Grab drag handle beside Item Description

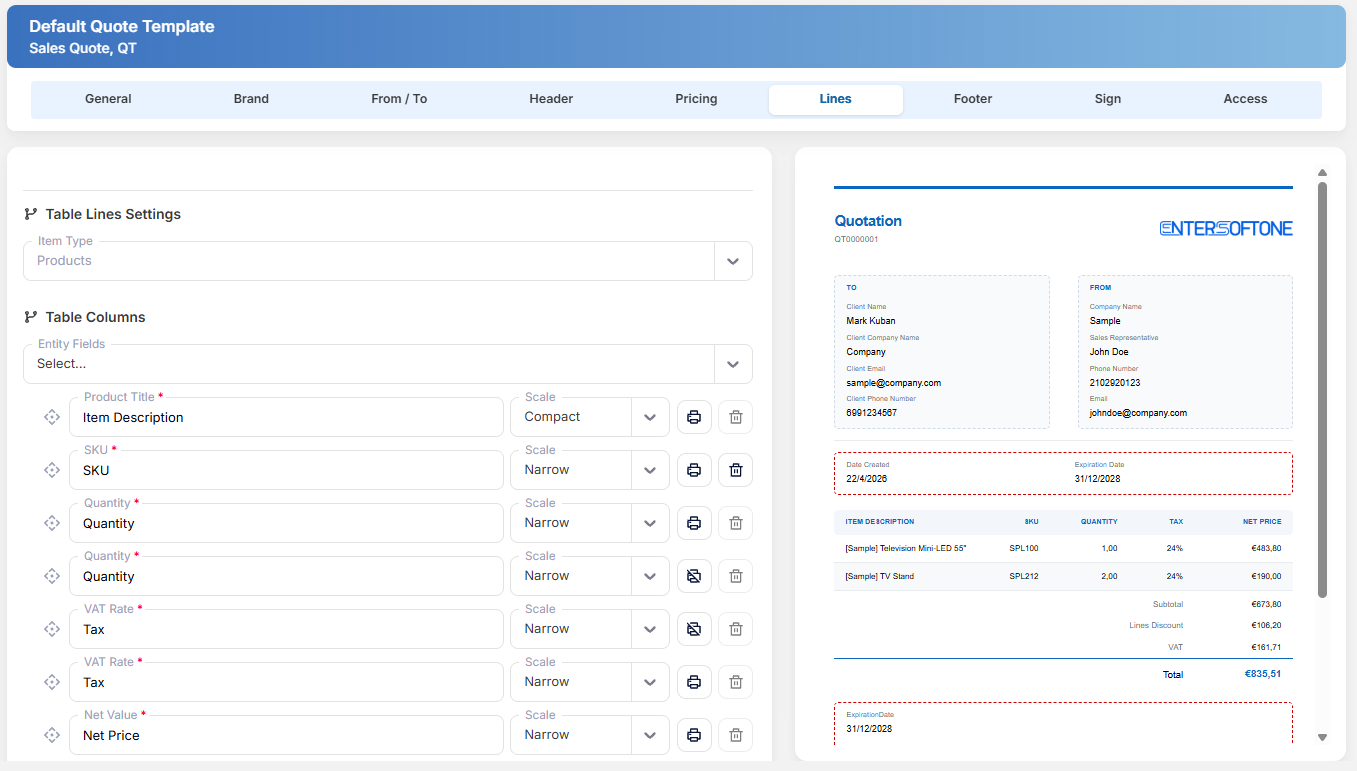(x=52, y=417)
